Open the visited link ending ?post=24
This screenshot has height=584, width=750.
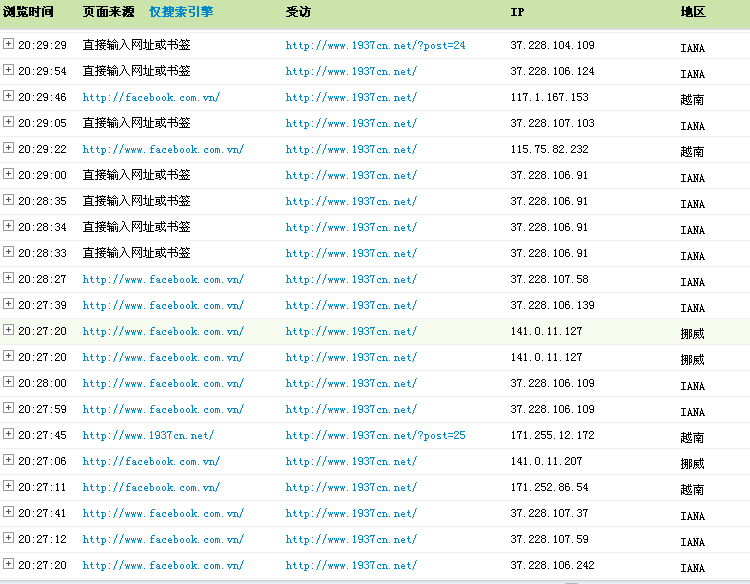[375, 46]
